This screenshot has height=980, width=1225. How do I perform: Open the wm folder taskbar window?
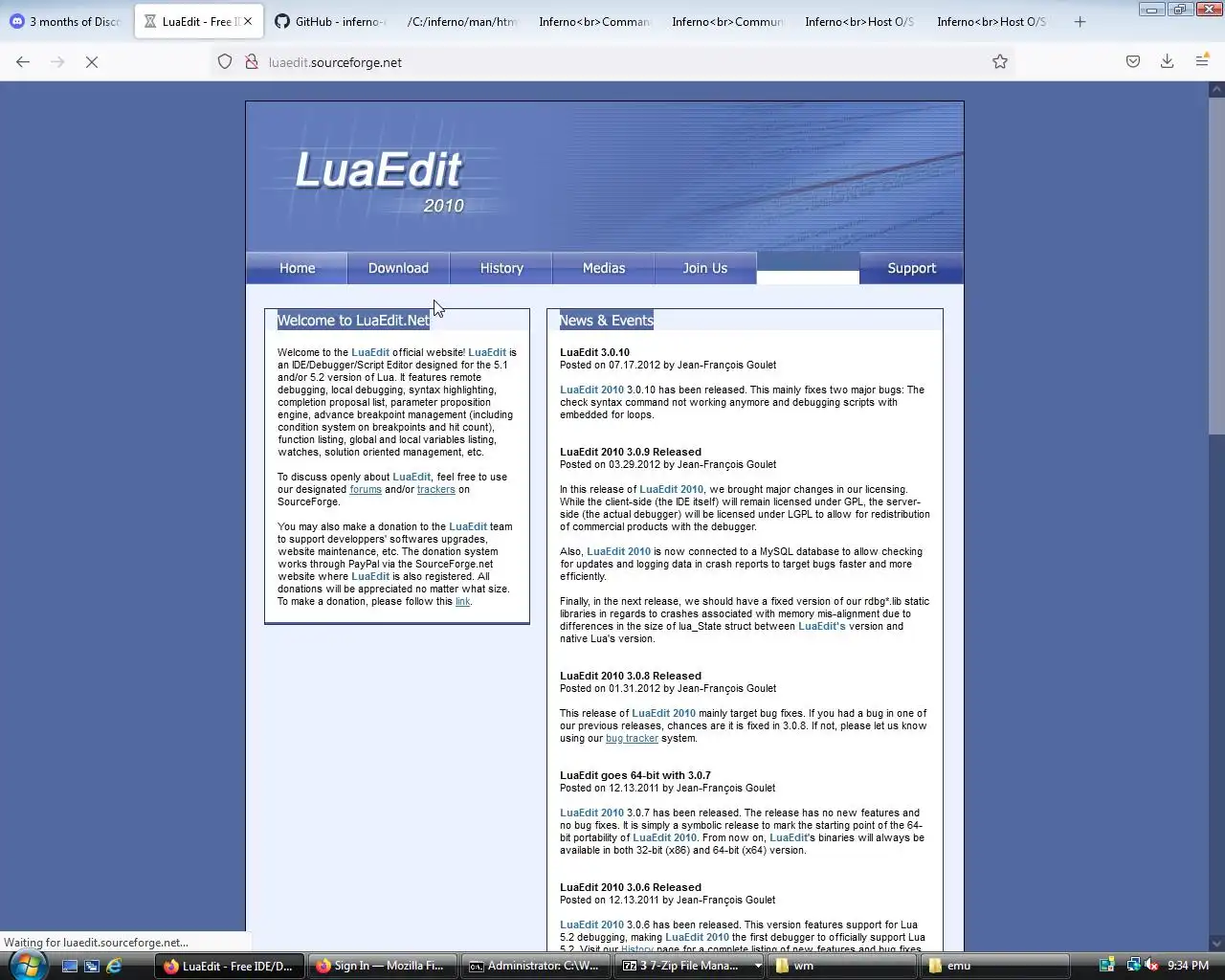pos(844,966)
